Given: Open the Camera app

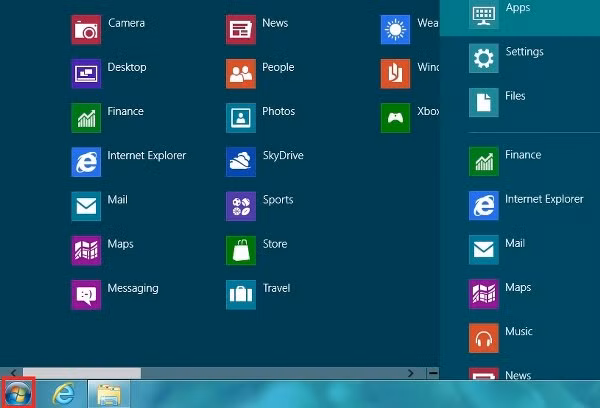Looking at the screenshot, I should click(86, 30).
